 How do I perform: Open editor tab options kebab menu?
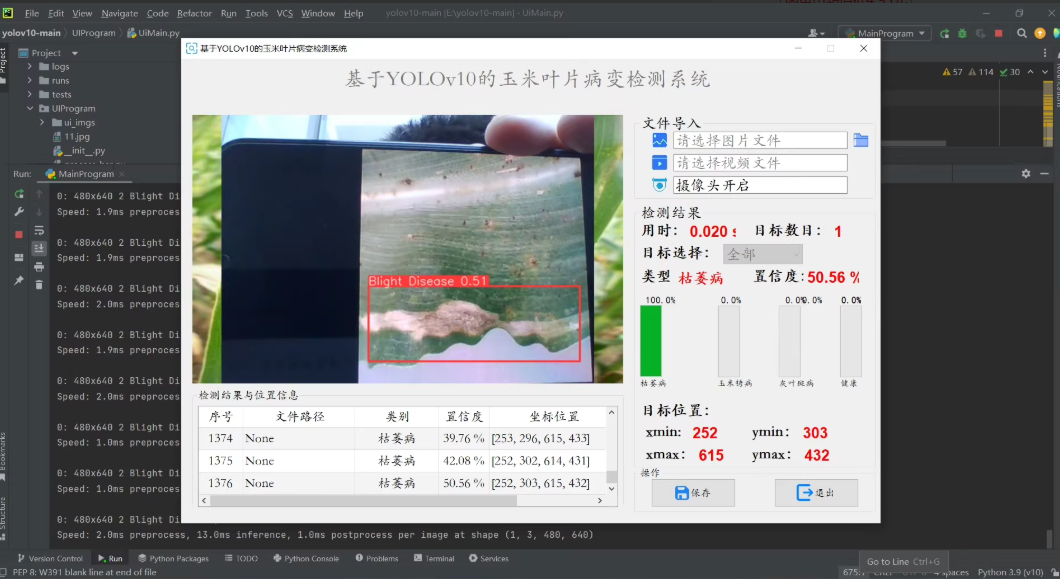click(x=1045, y=53)
